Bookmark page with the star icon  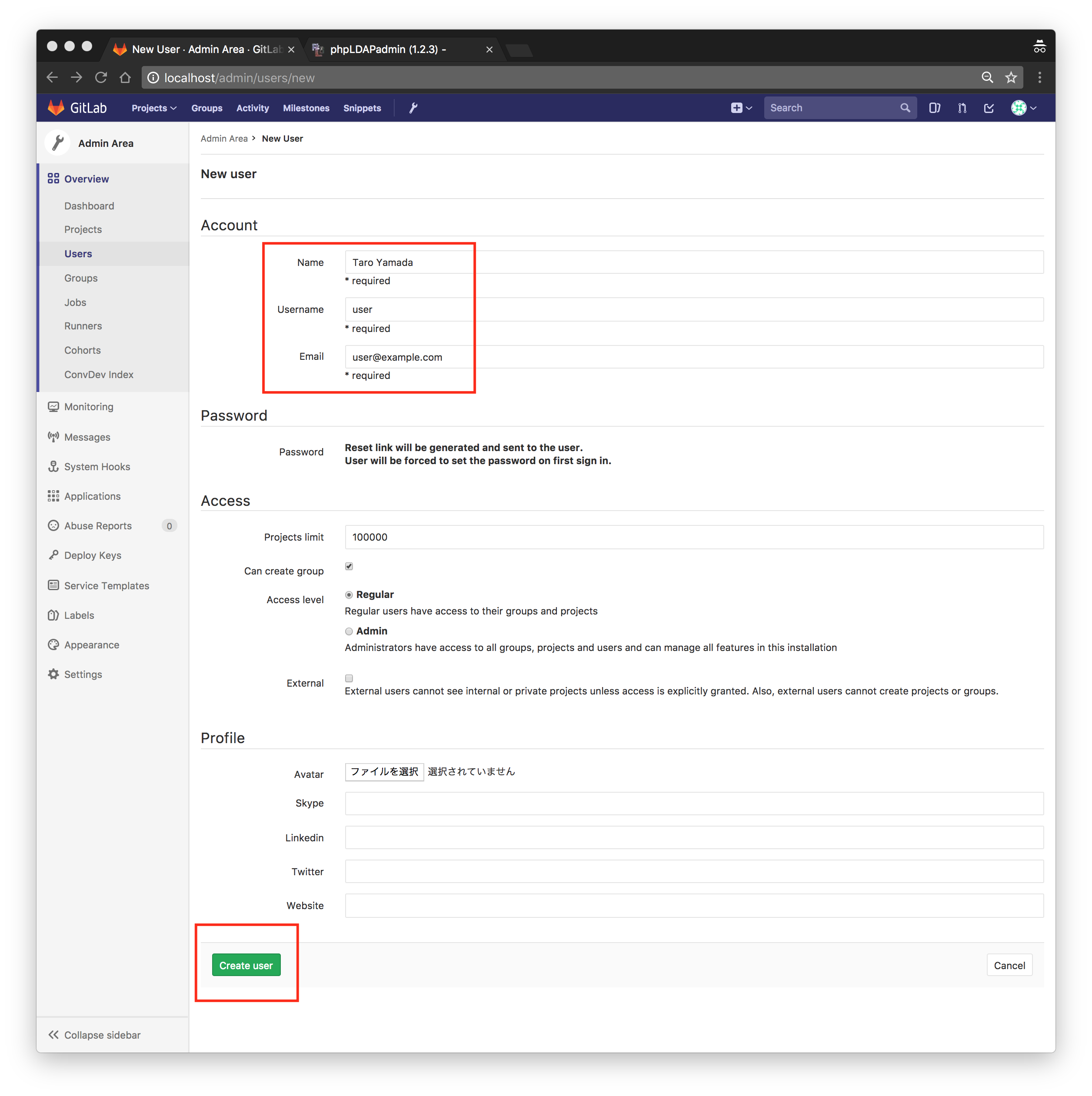coord(1011,78)
